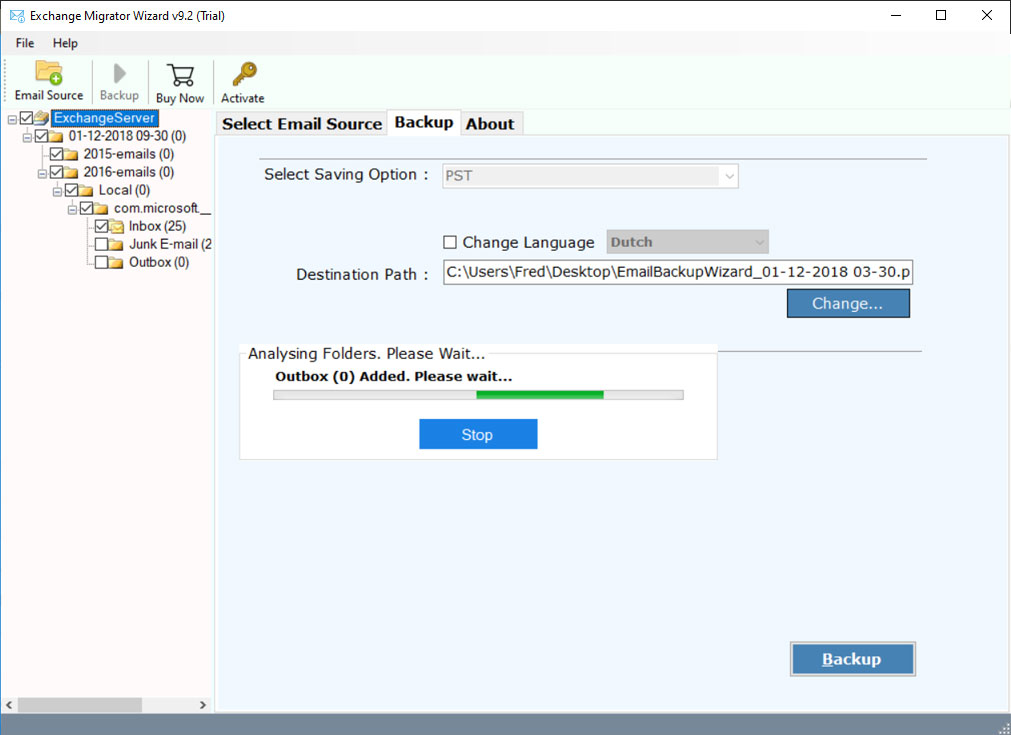Click the Backup button at bottom right
This screenshot has height=735, width=1011.
[852, 659]
